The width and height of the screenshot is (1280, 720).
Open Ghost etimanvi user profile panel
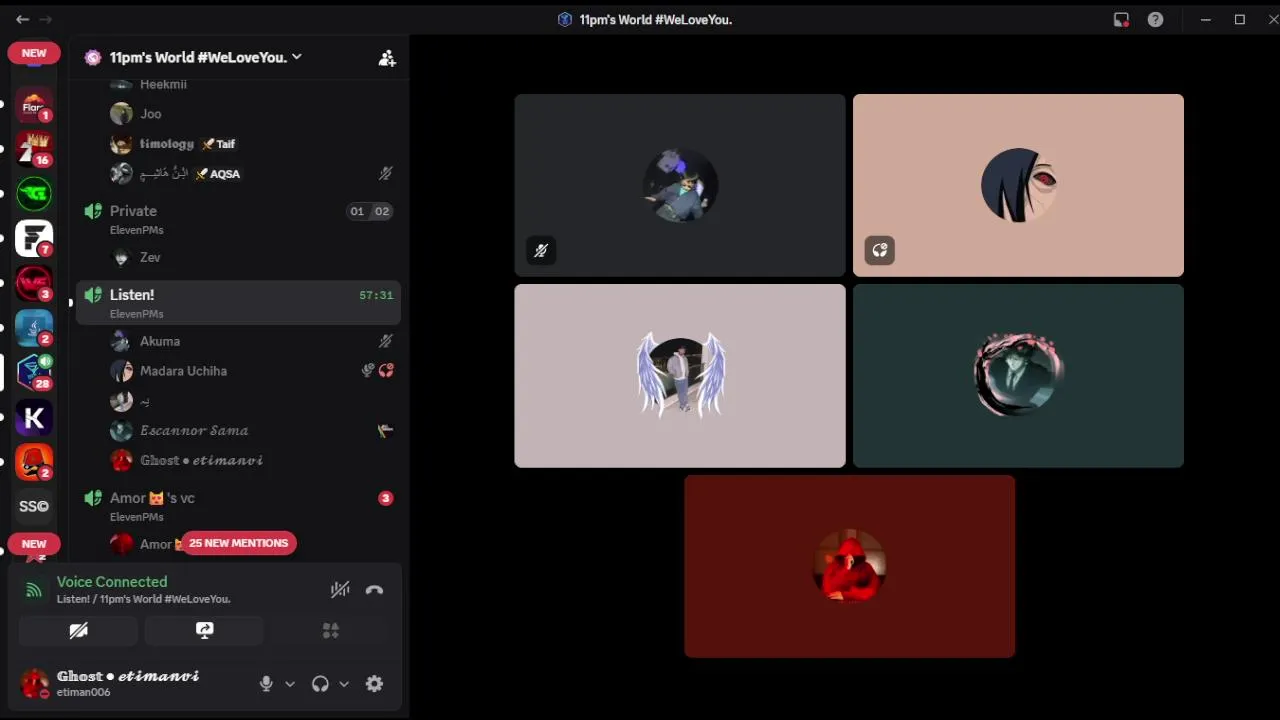click(130, 684)
